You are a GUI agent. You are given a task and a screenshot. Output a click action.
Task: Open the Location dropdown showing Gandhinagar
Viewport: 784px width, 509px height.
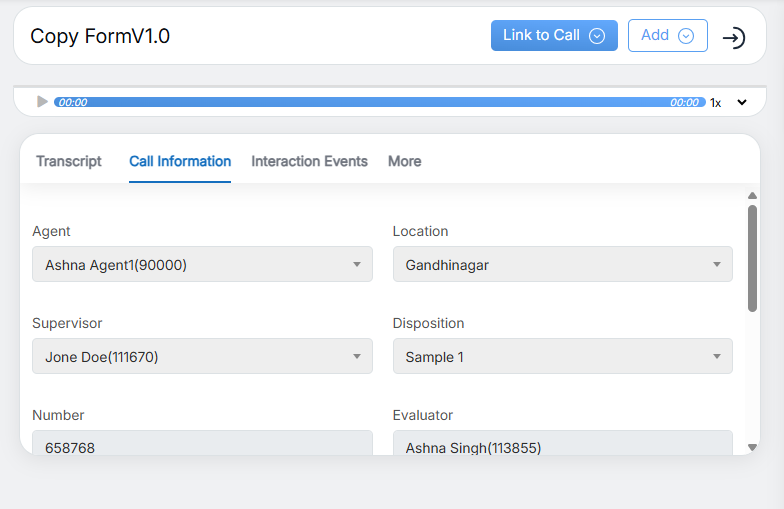(562, 265)
